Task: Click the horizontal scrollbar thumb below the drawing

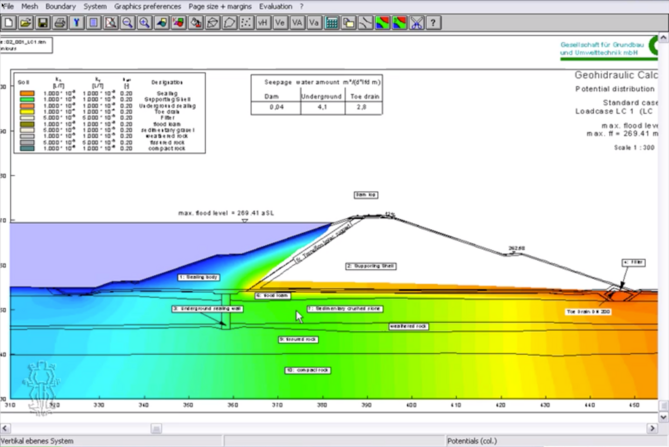Action: coord(155,428)
